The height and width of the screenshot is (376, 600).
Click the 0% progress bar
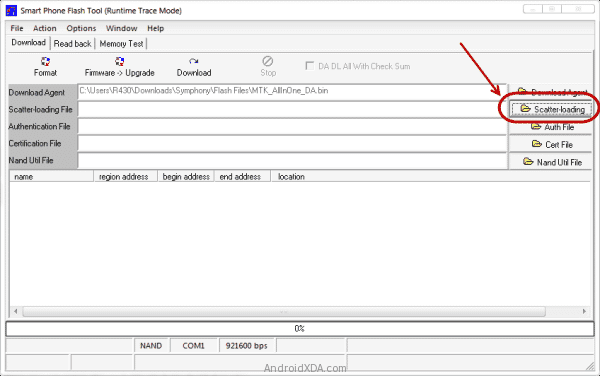pyautogui.click(x=300, y=329)
